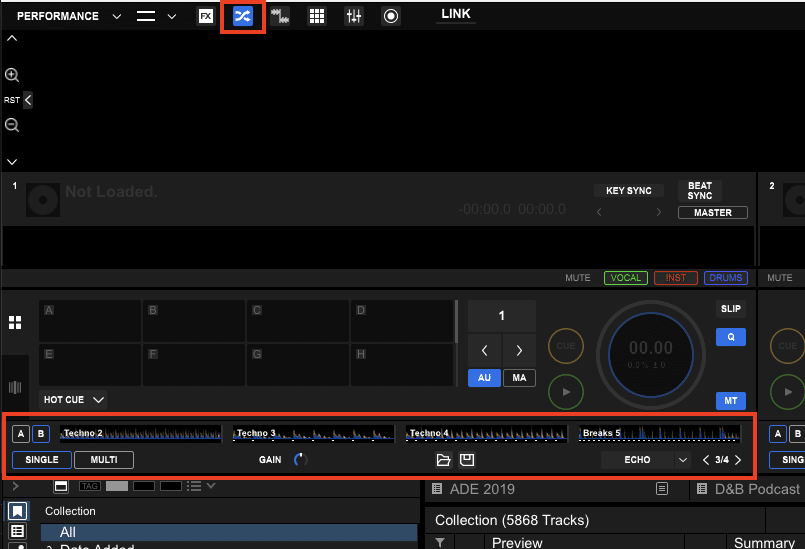Toggle SLIP mode on deck 1
Image resolution: width=805 pixels, height=549 pixels.
[731, 309]
